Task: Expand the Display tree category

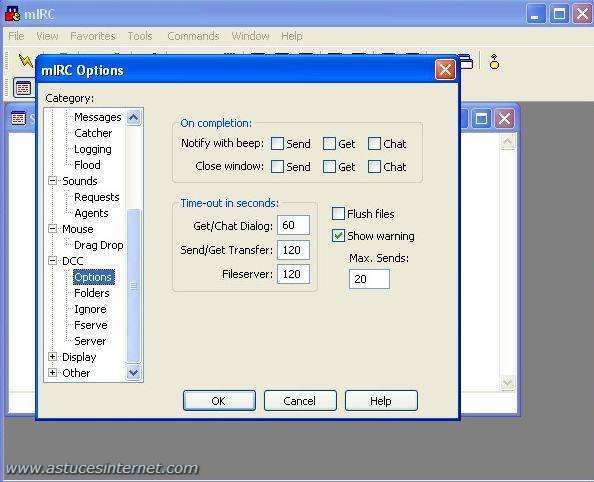Action: [x=53, y=357]
